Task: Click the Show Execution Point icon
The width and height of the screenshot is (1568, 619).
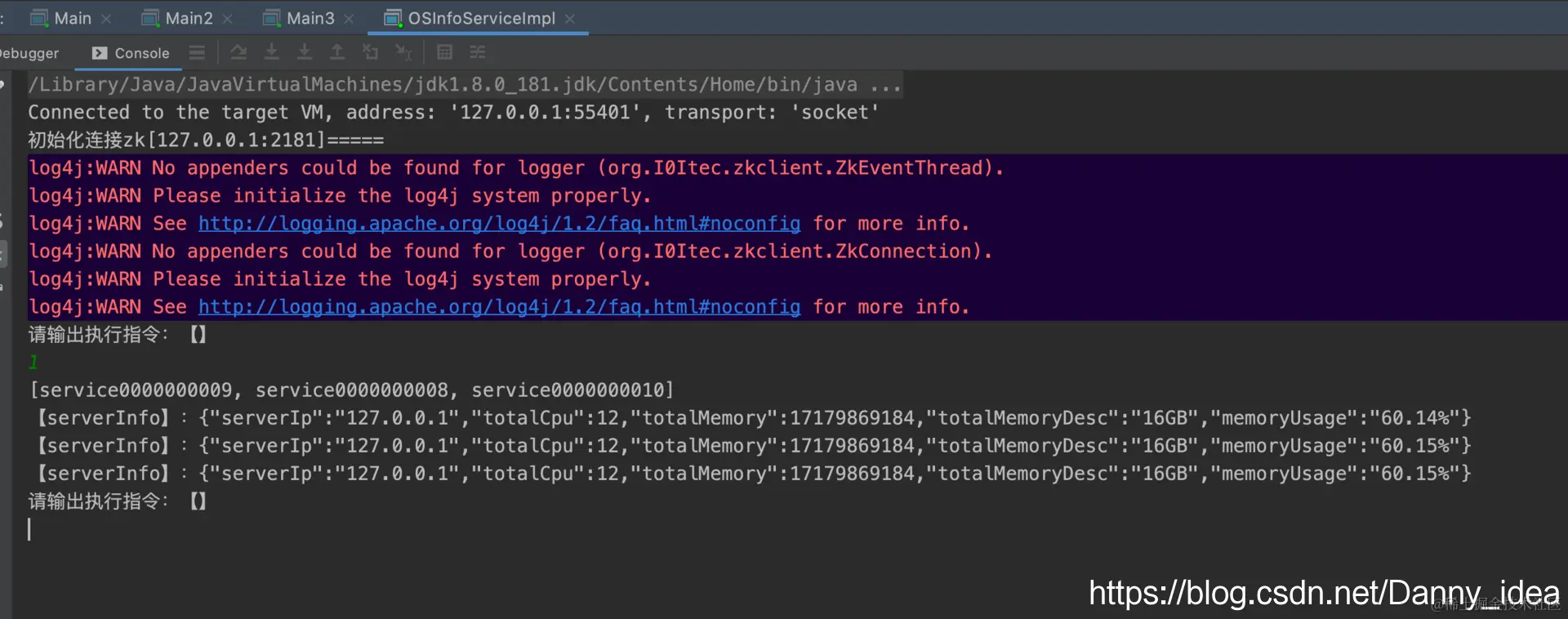Action: [197, 52]
